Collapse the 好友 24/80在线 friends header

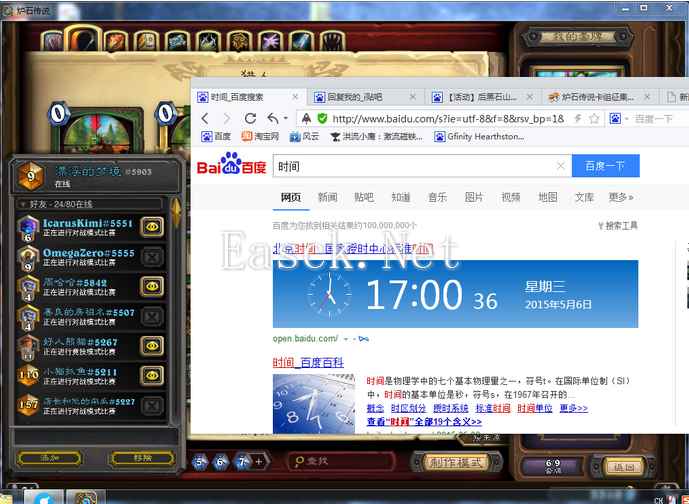(x=89, y=204)
